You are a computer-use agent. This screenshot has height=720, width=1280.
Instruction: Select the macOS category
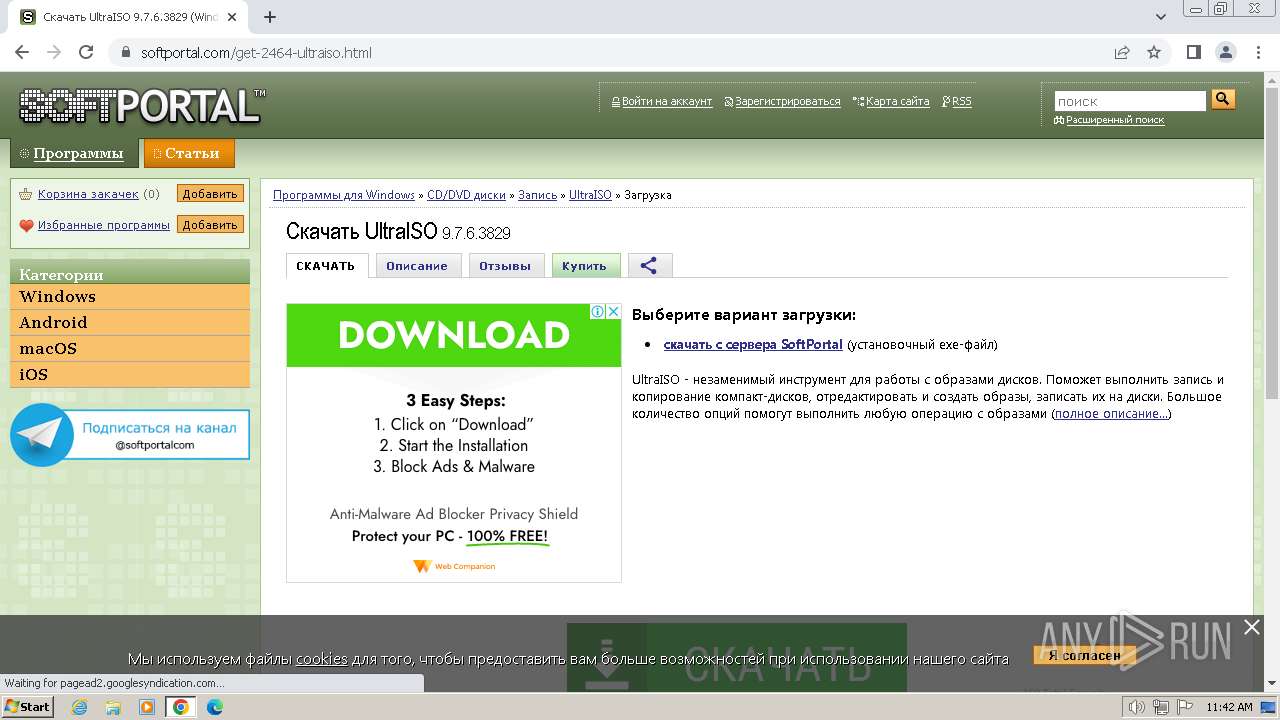point(130,349)
